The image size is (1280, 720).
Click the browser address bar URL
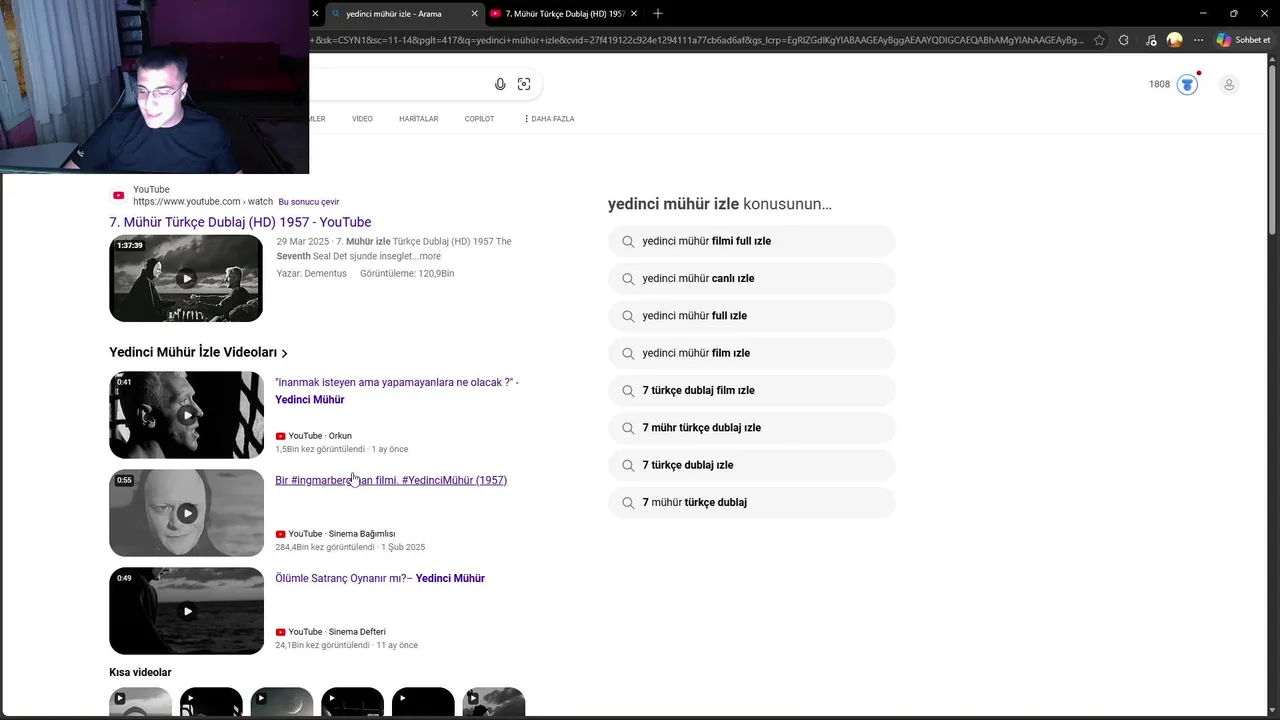point(698,40)
